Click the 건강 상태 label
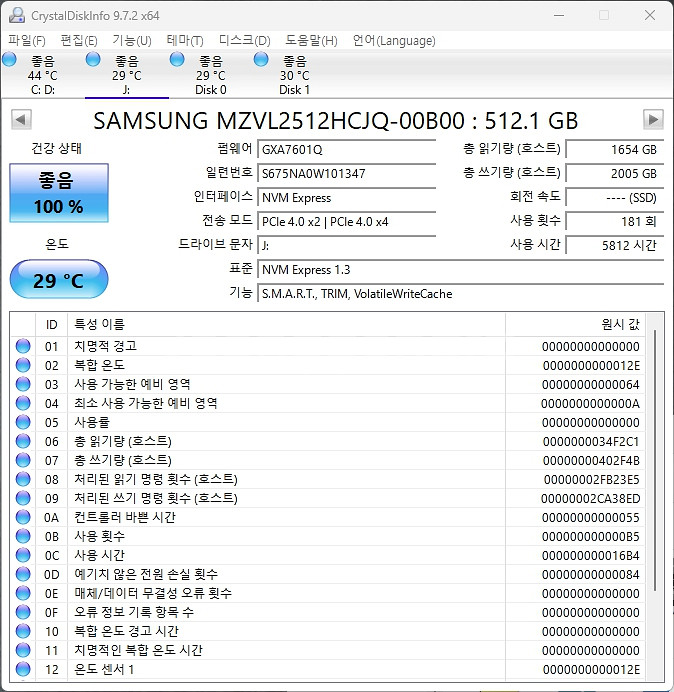Screen dimensions: 674x692 point(56,148)
